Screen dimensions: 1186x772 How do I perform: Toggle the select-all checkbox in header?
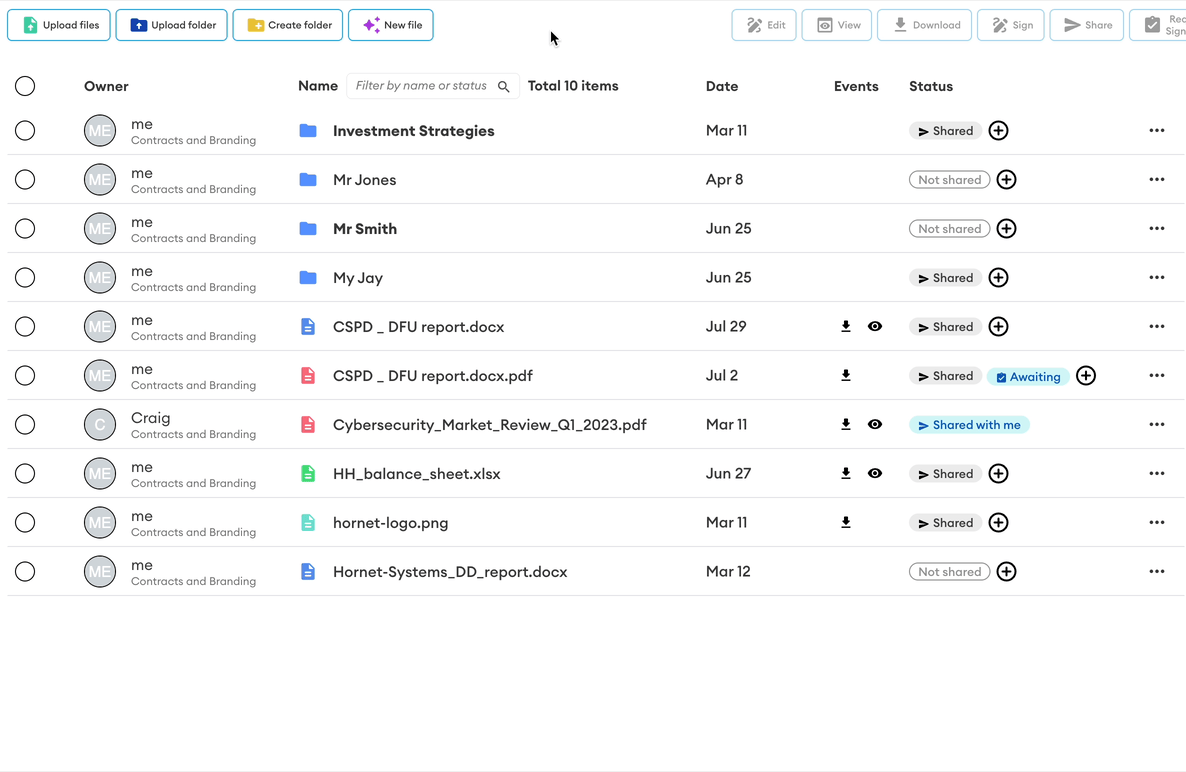(x=25, y=86)
